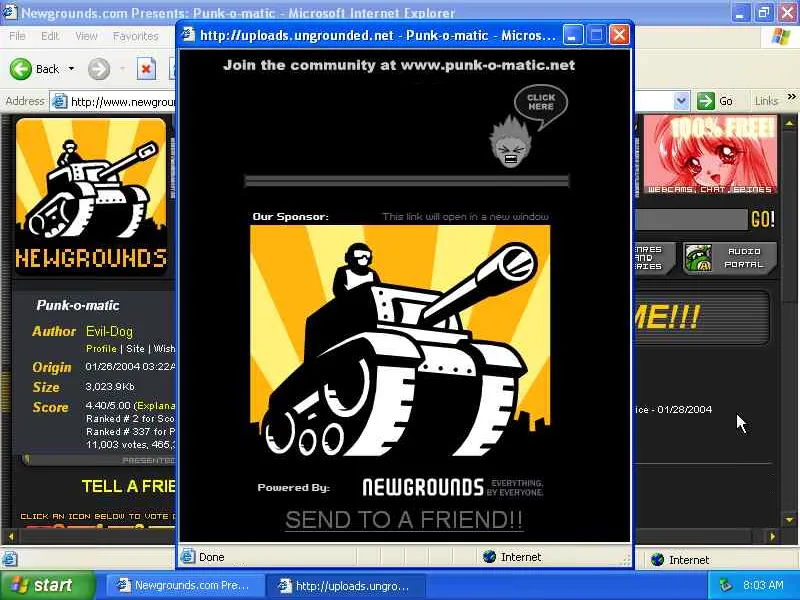Click the main window status bar page icon
This screenshot has width=800, height=600.
10,559
